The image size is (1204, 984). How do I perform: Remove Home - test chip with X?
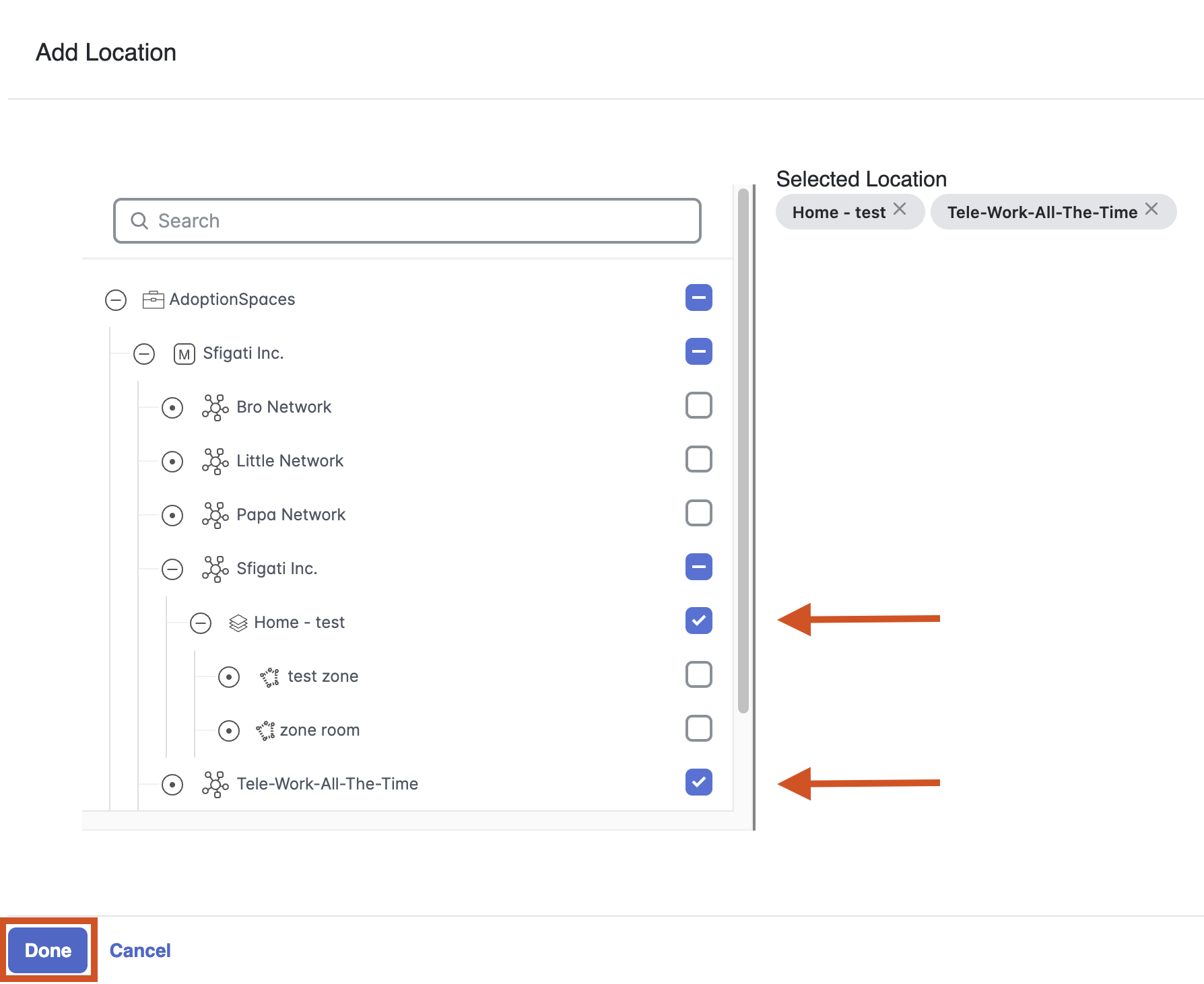900,209
